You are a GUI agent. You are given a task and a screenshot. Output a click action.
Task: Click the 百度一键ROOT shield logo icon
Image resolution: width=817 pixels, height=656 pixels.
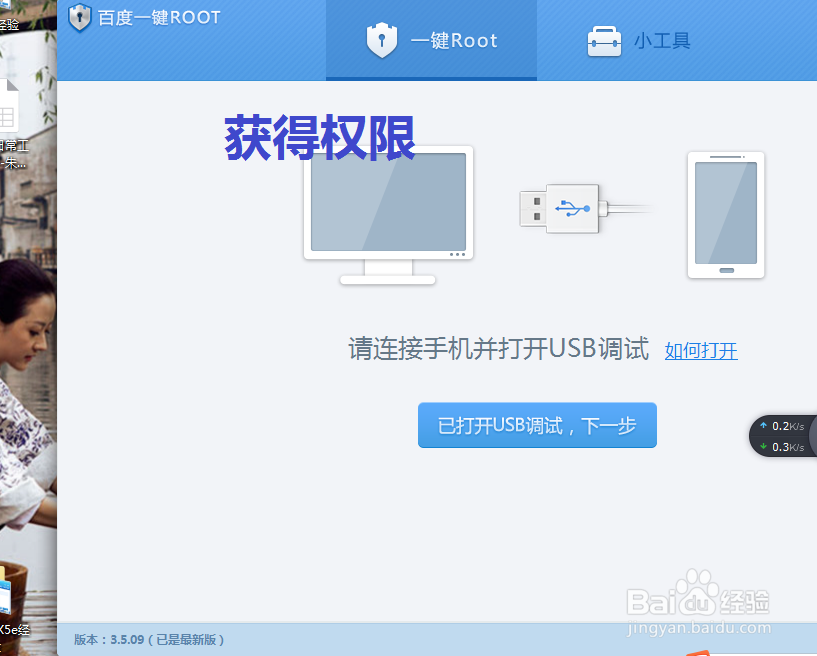pyautogui.click(x=80, y=17)
